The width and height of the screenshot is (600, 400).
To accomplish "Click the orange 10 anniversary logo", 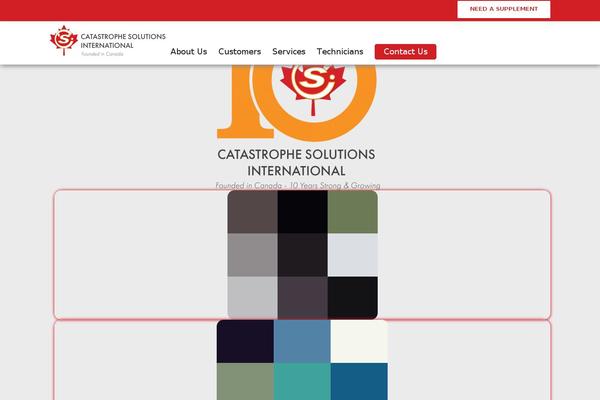I will 297,101.
